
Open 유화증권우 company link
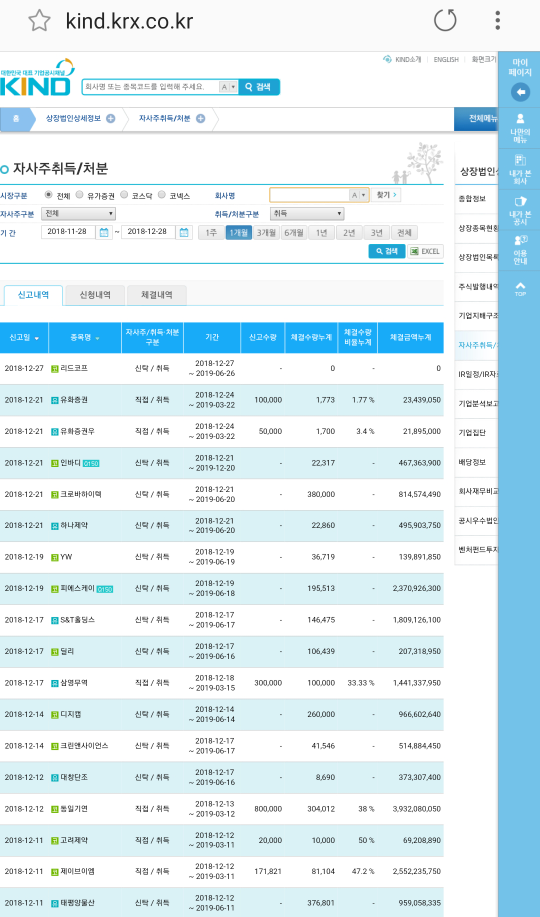[77, 431]
